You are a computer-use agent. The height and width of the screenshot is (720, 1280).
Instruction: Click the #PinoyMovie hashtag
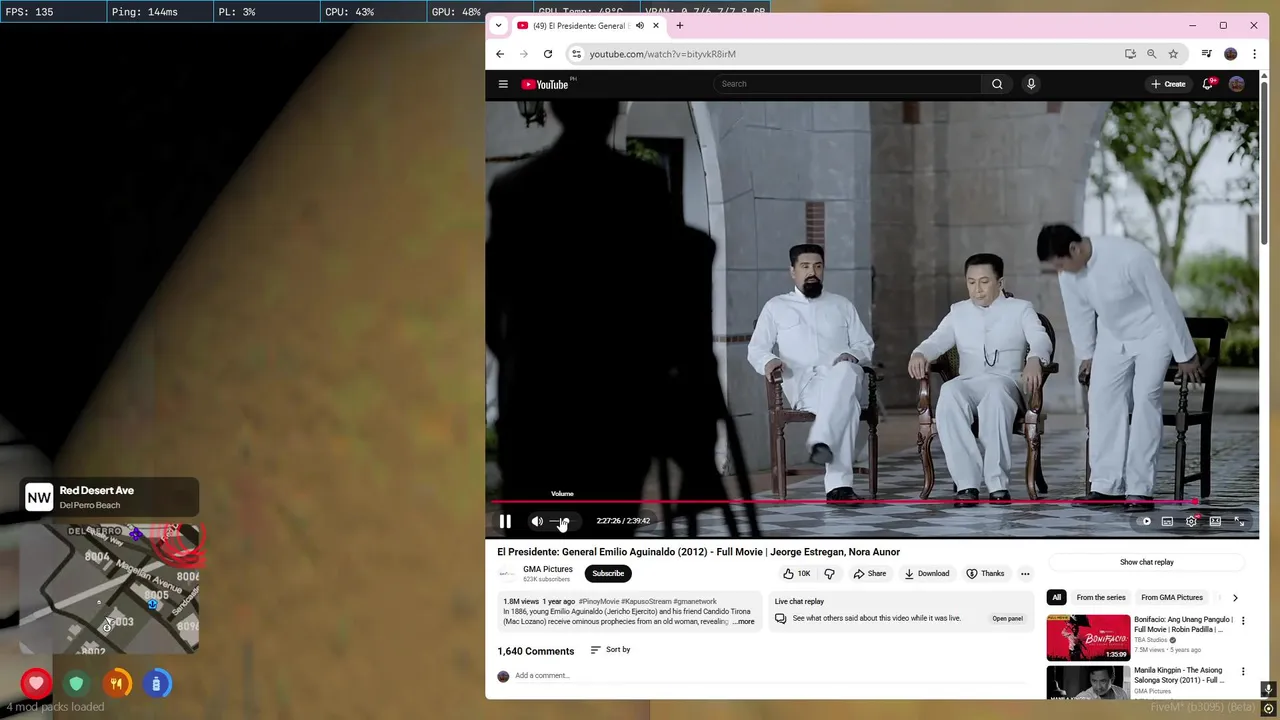point(599,602)
